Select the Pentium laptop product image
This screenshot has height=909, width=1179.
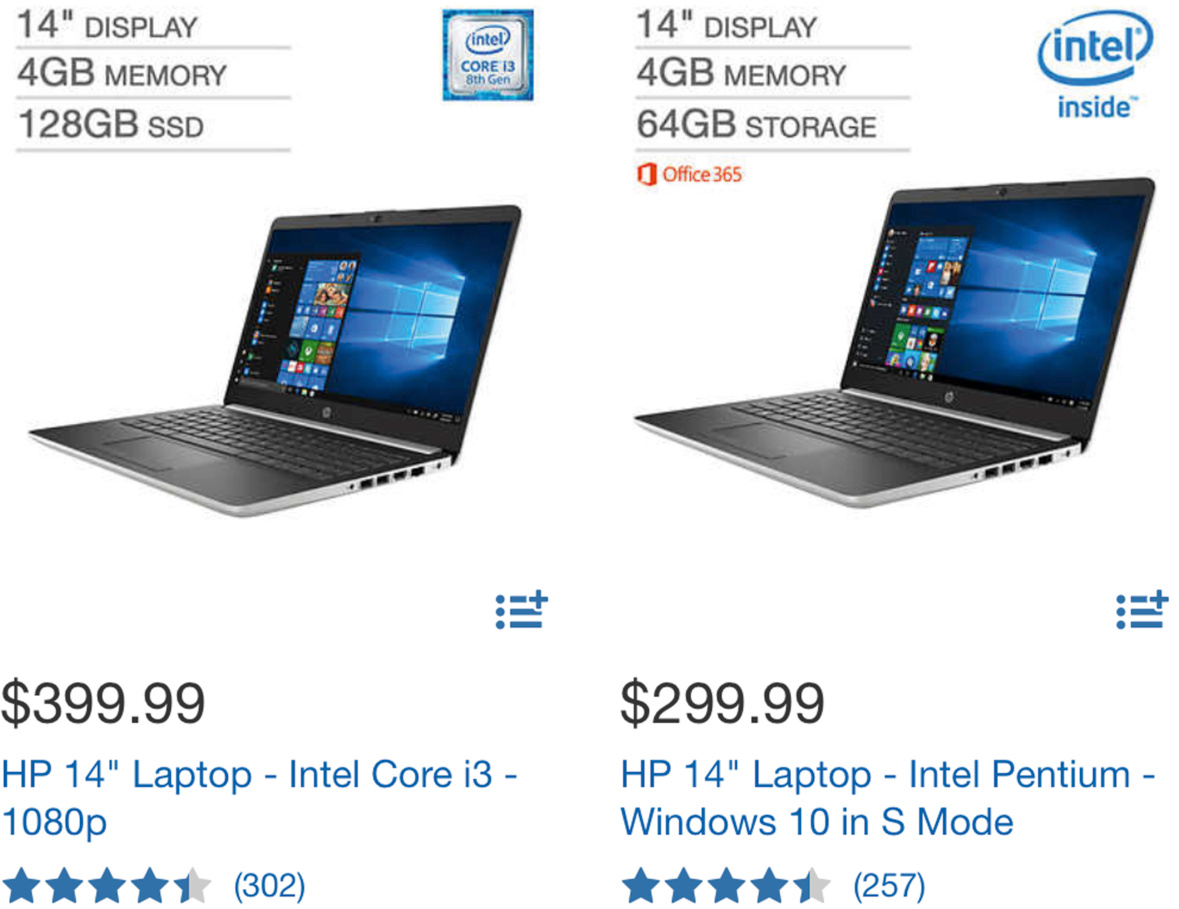click(x=895, y=342)
